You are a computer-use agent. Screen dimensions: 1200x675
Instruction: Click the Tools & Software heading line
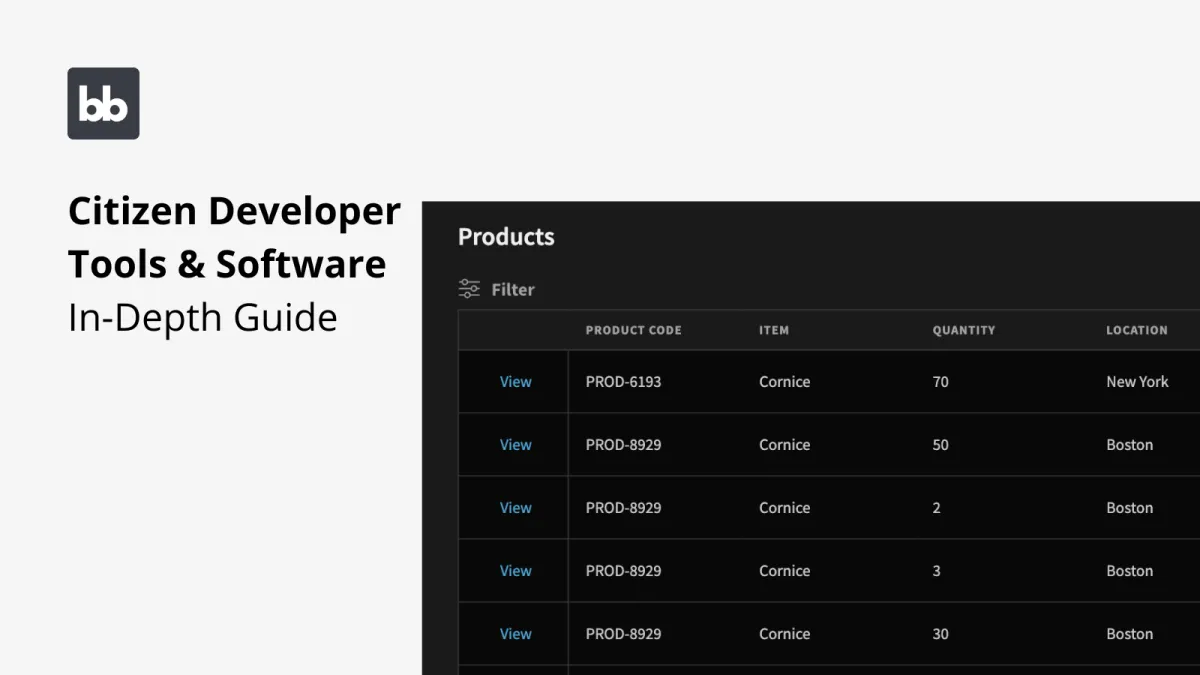coord(227,264)
